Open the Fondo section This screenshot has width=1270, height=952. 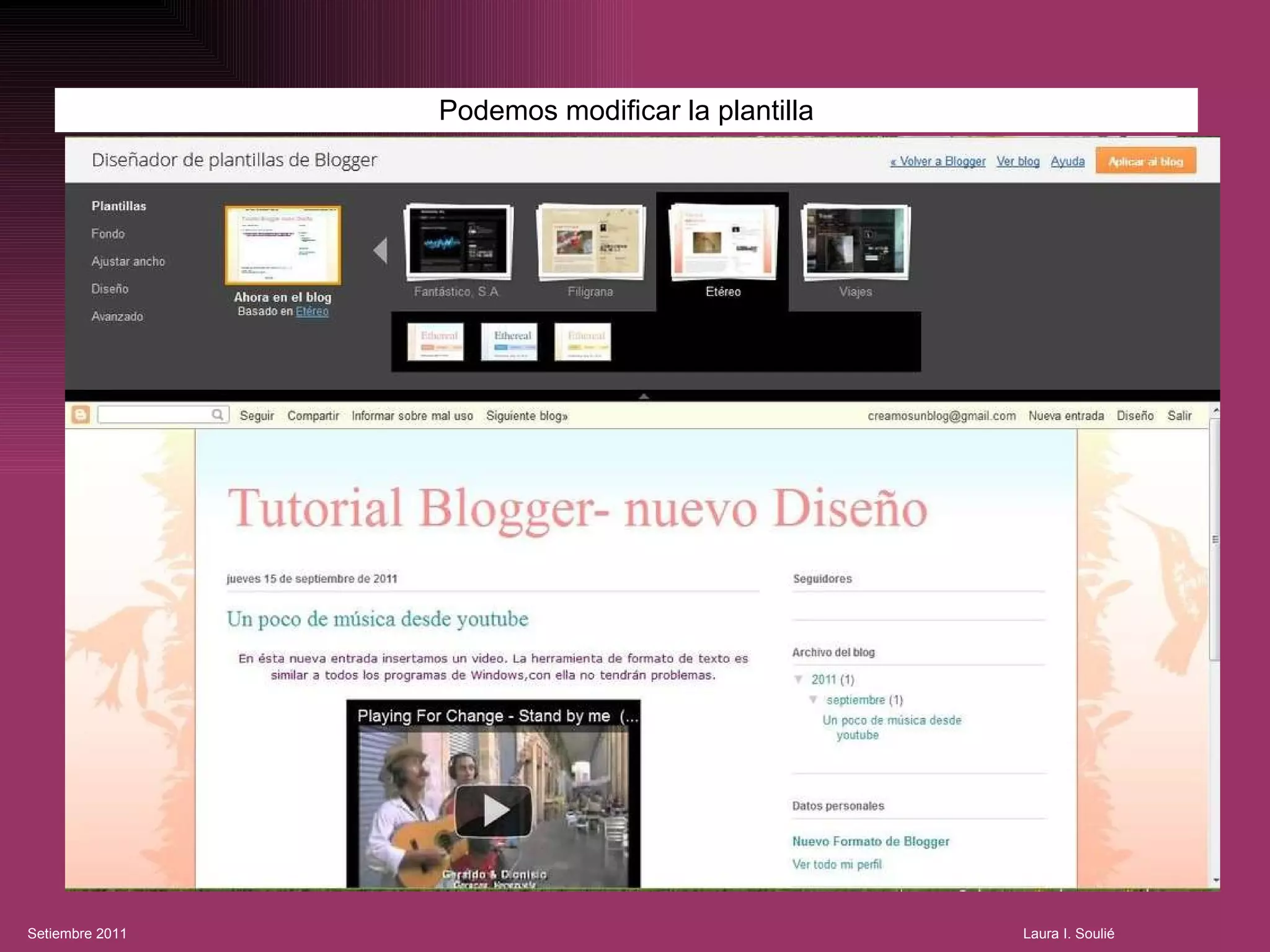[x=108, y=234]
